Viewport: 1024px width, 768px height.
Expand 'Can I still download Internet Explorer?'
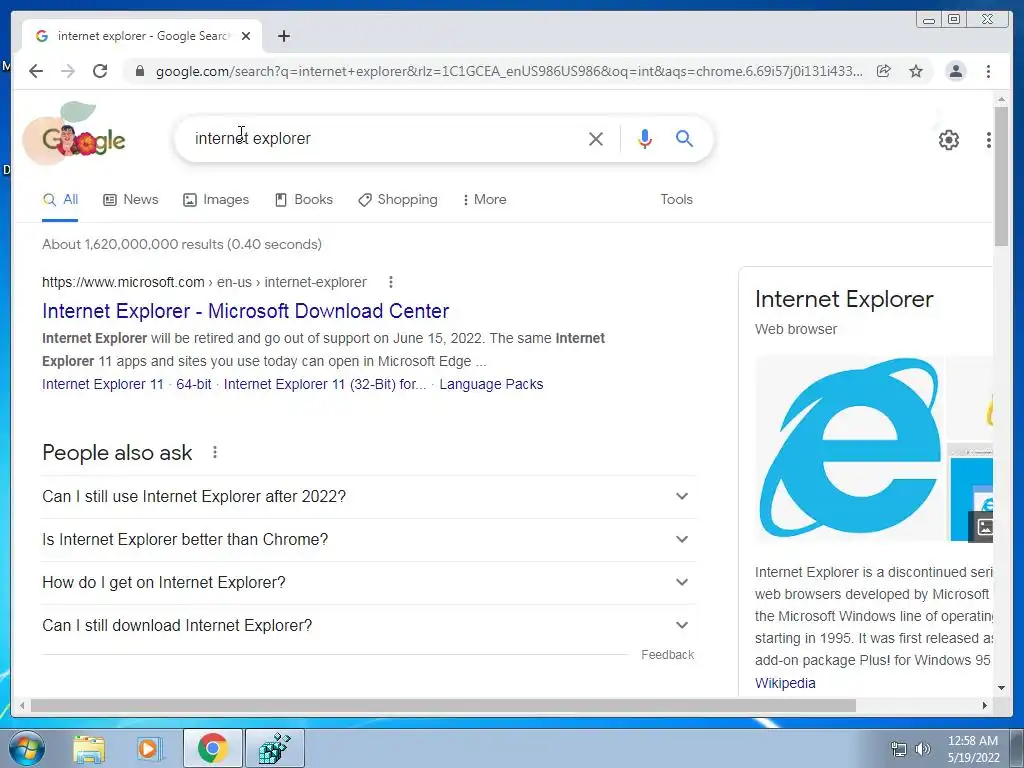369,626
